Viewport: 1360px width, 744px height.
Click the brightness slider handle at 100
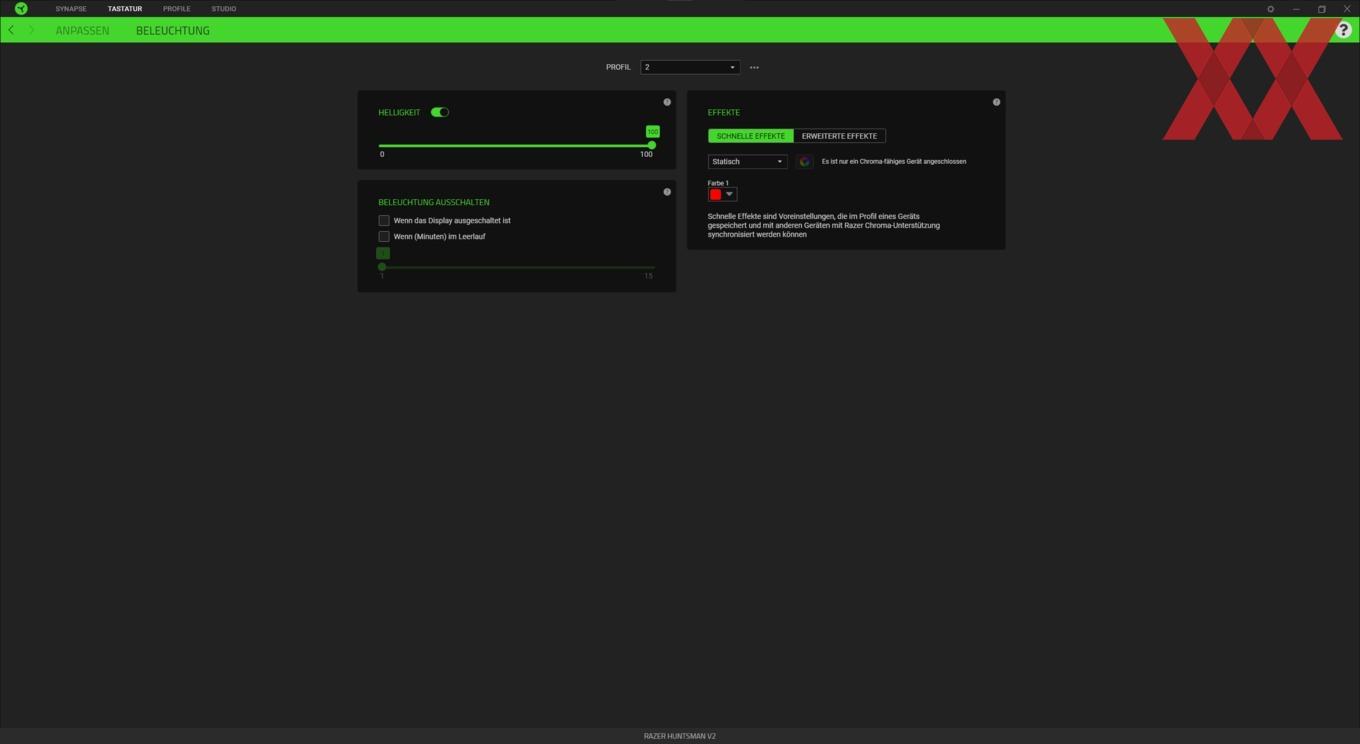pyautogui.click(x=652, y=145)
